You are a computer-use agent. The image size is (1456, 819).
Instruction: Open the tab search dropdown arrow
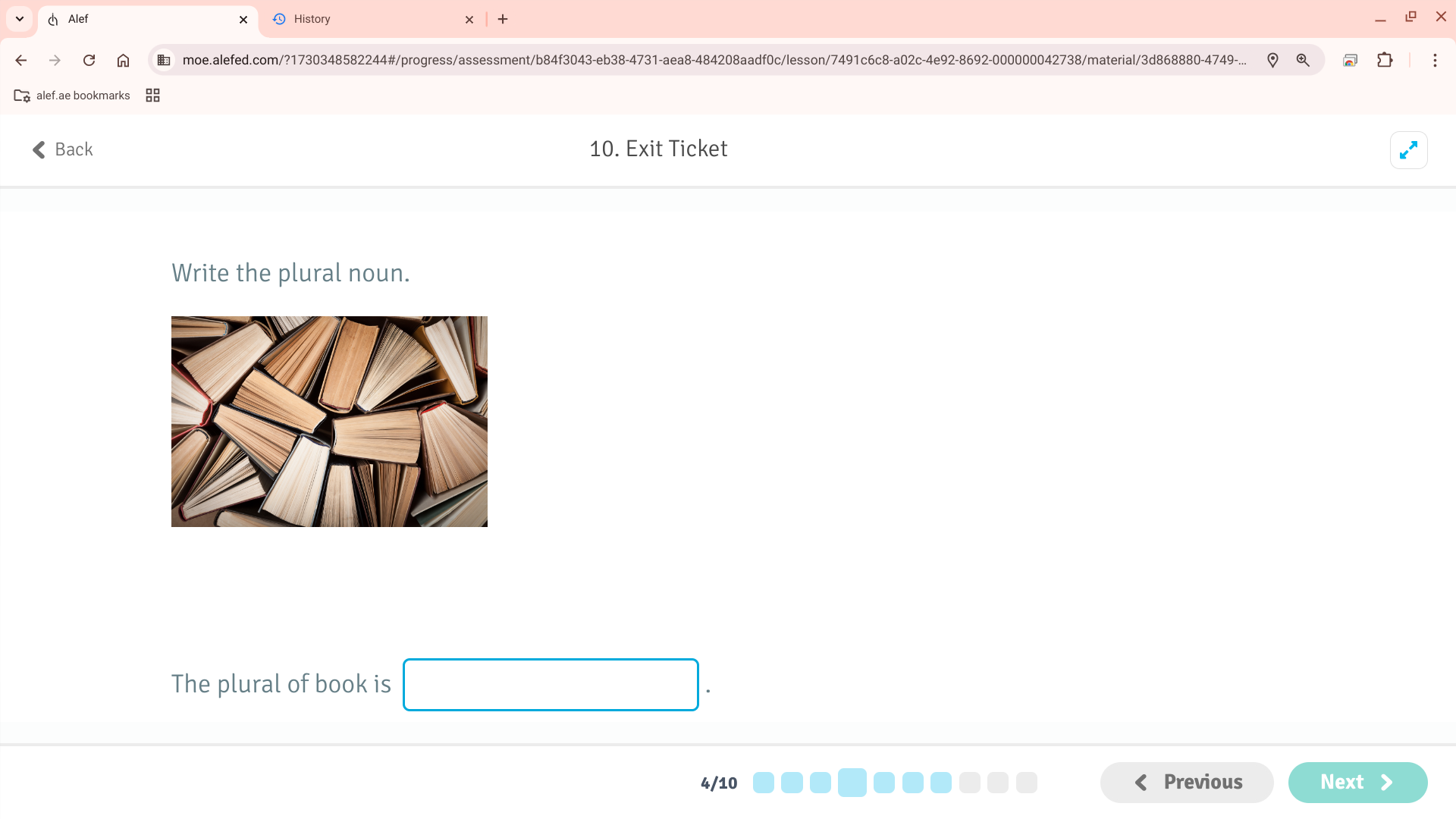click(20, 19)
